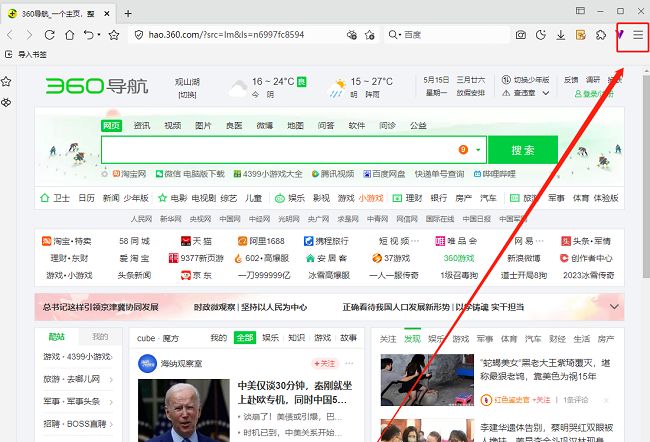Switch city with the [切换] link
Viewport: 650px width, 442px height.
coord(187,95)
